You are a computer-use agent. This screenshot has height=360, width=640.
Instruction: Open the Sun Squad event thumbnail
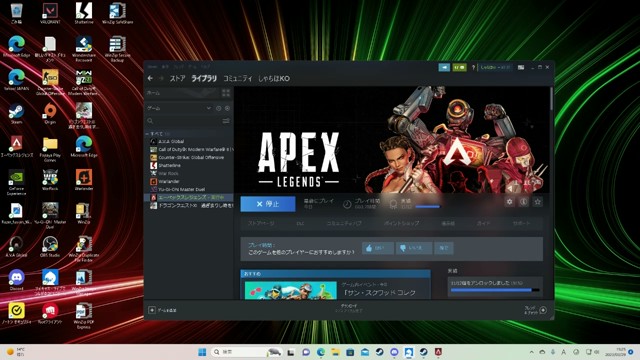click(x=291, y=291)
